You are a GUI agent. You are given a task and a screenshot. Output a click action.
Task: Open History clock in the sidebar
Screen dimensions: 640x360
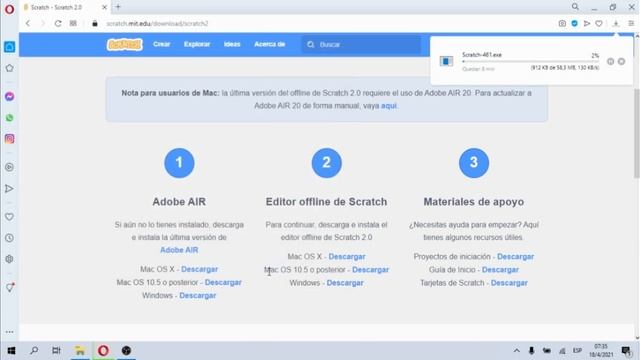9,238
